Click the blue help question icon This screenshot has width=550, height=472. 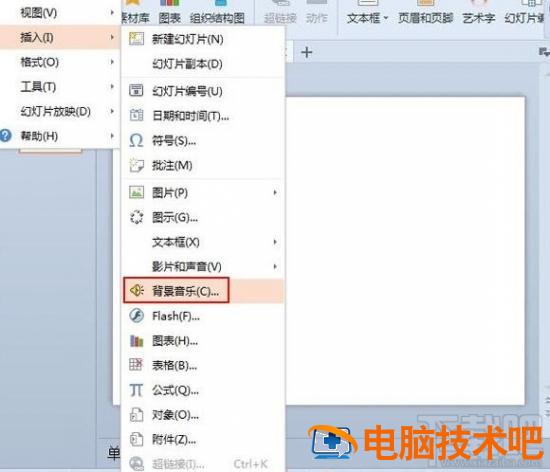coord(6,136)
